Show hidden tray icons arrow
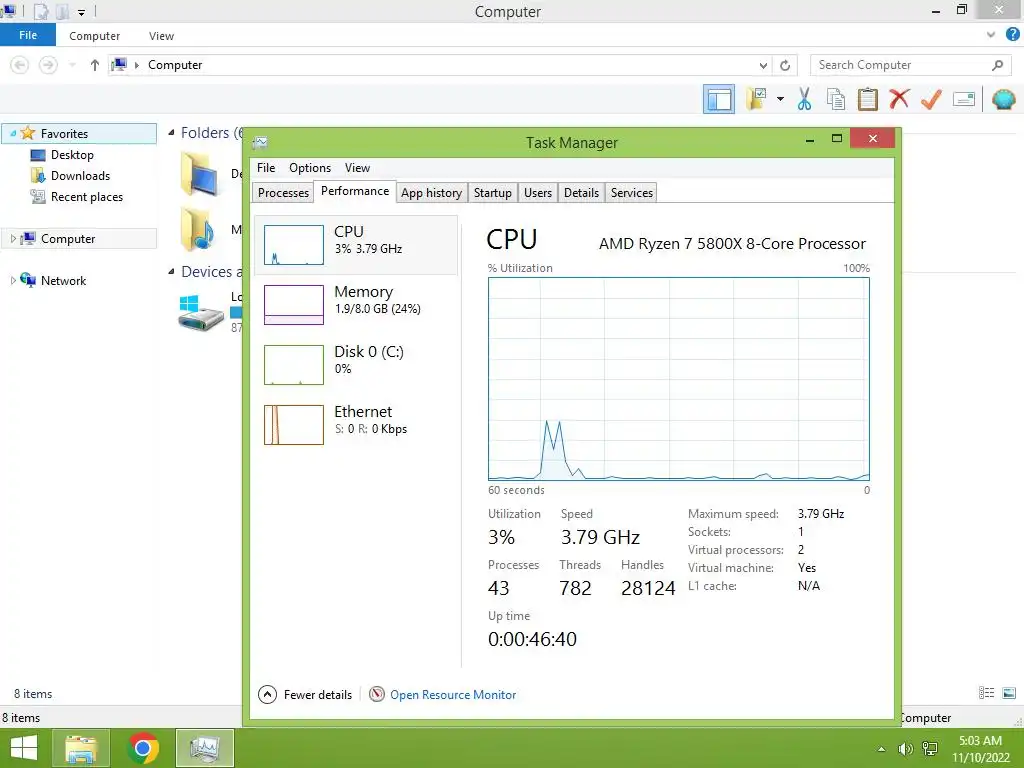 click(882, 749)
